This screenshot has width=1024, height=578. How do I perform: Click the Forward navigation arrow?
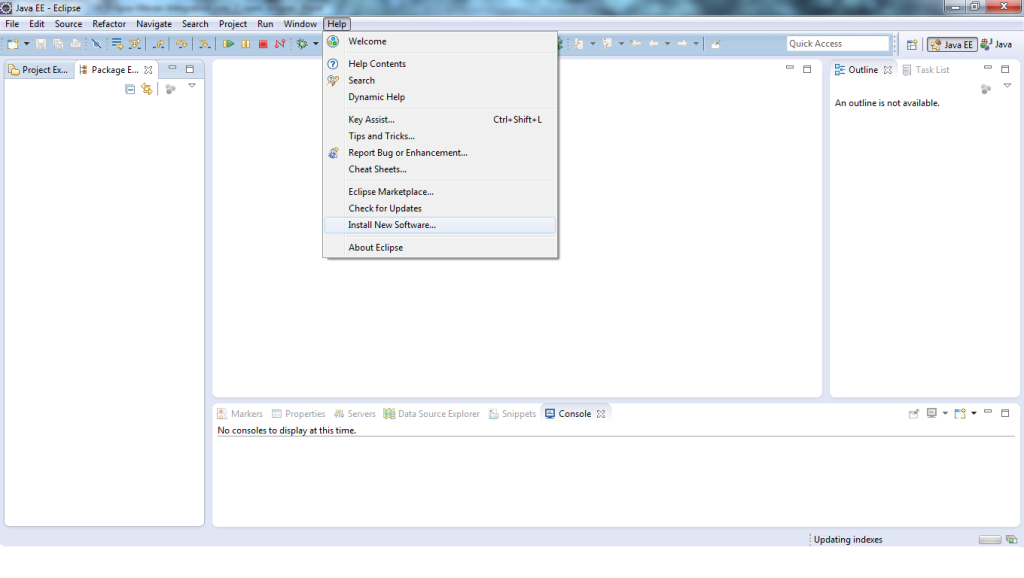(x=682, y=44)
